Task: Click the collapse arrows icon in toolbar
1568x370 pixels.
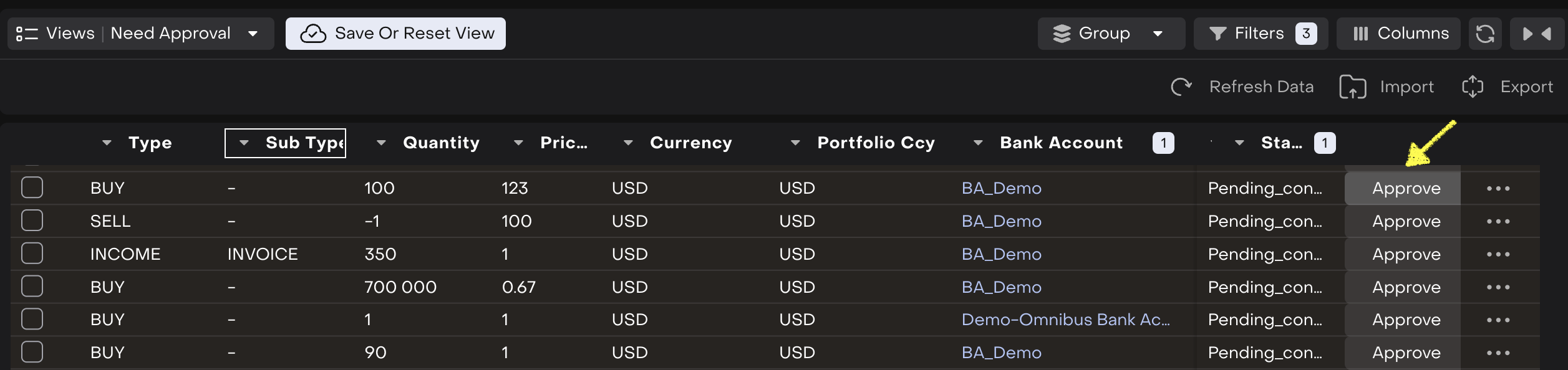Action: coord(1537,34)
